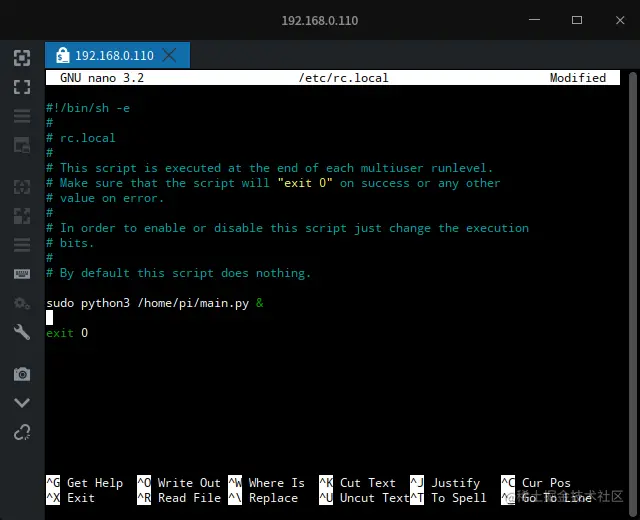Click the 'By default this script does nothing' line
Screen dimensions: 640x520
pyautogui.click(x=178, y=273)
